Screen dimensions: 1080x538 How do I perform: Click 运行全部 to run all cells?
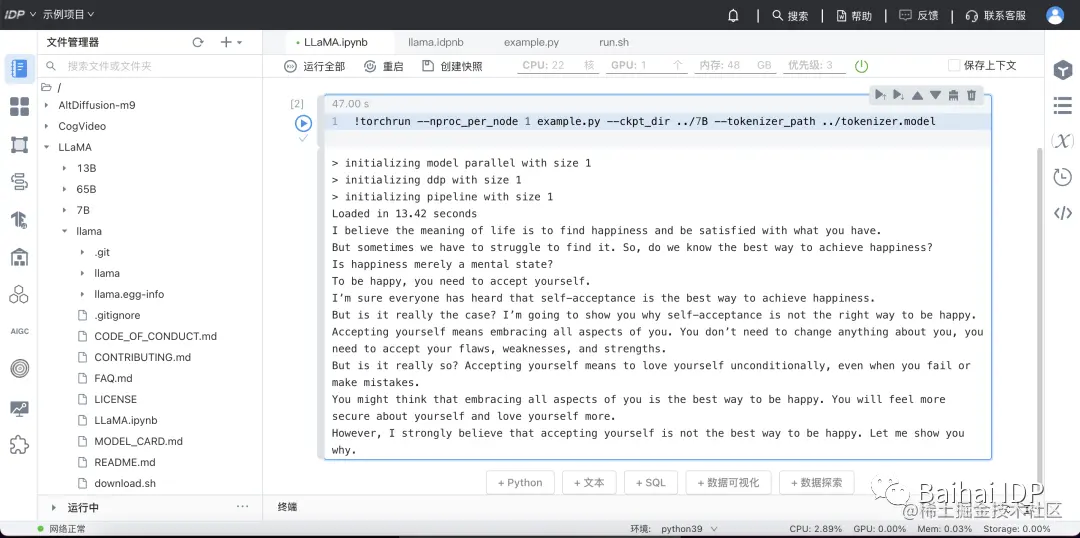pos(315,66)
